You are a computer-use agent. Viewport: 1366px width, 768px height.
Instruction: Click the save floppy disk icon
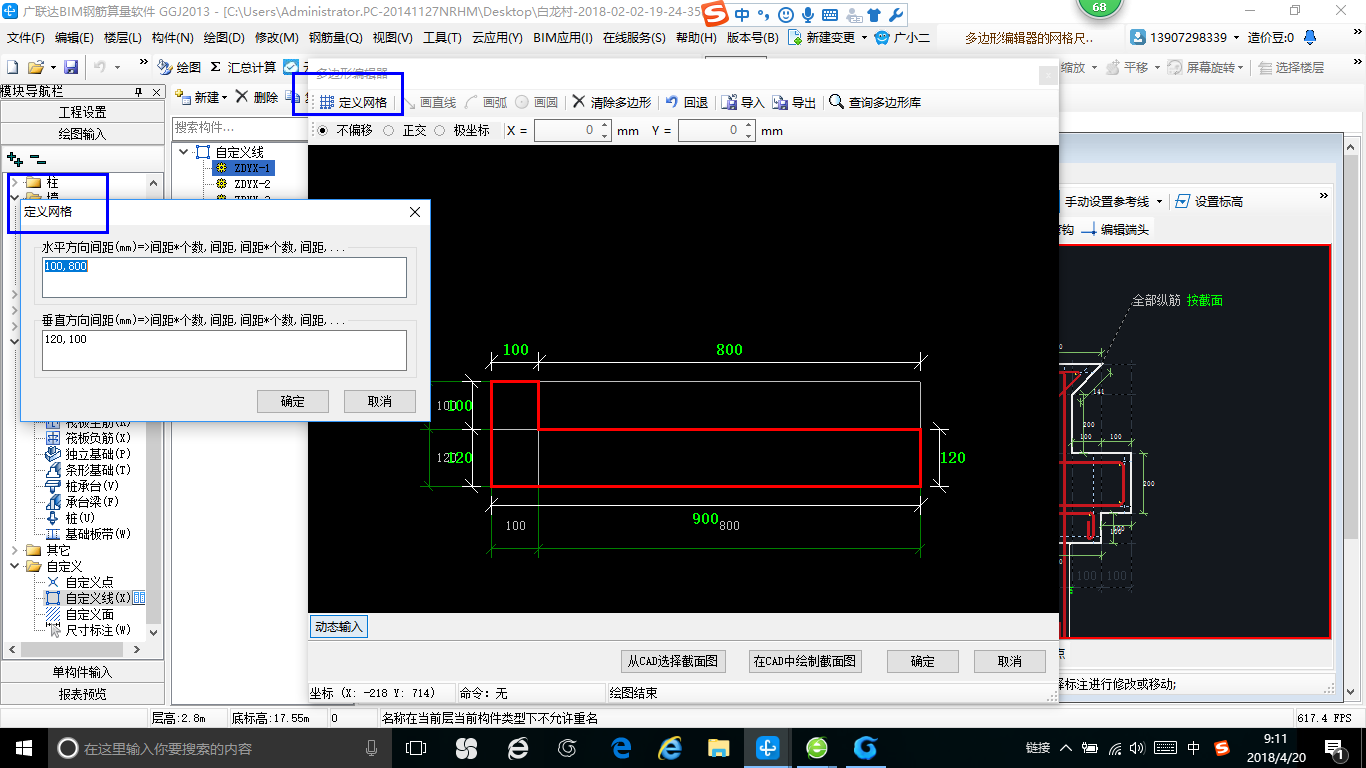[x=71, y=67]
